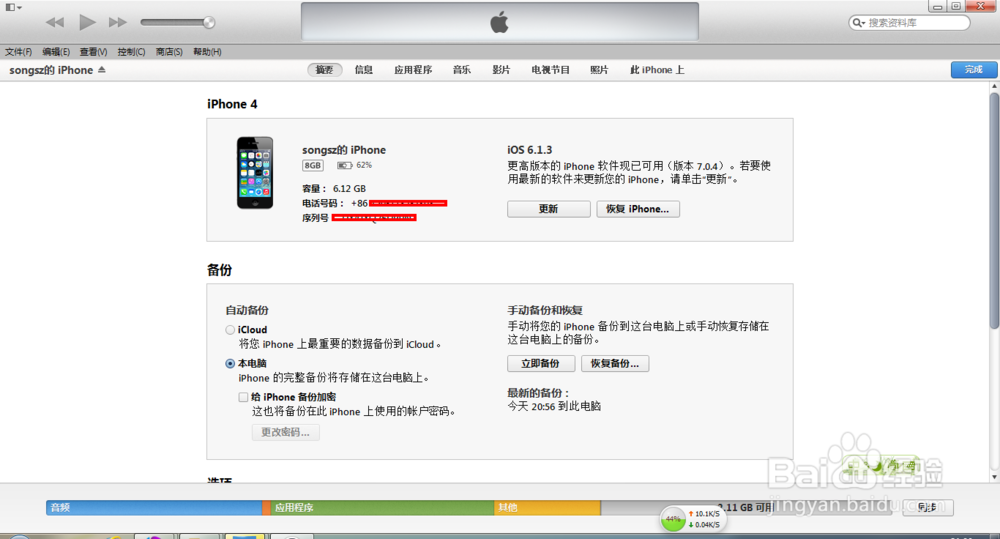Viewport: 1000px width, 539px height.
Task: Open the 文件(F) menu
Action: pyautogui.click(x=18, y=52)
